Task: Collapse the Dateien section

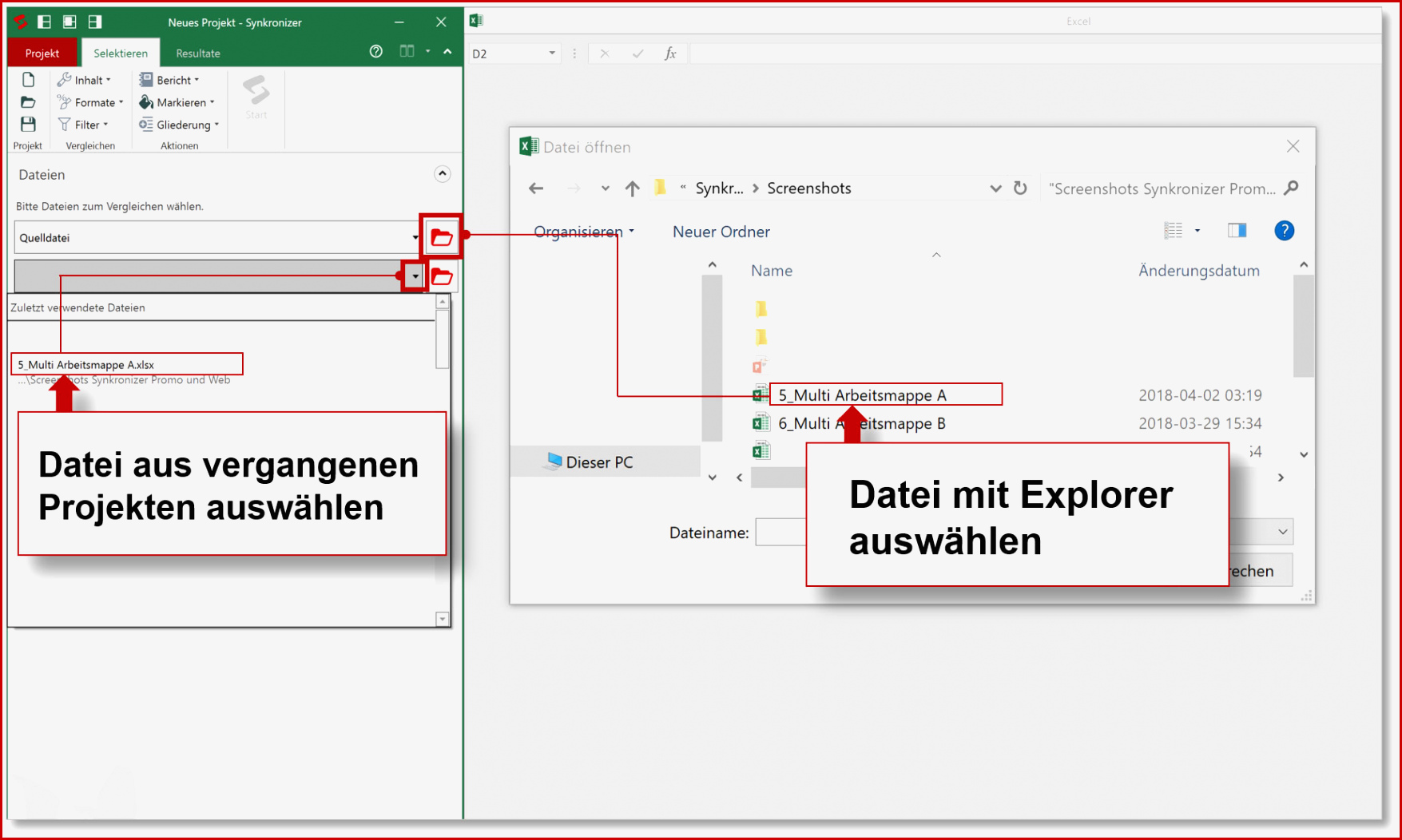Action: coord(442,174)
